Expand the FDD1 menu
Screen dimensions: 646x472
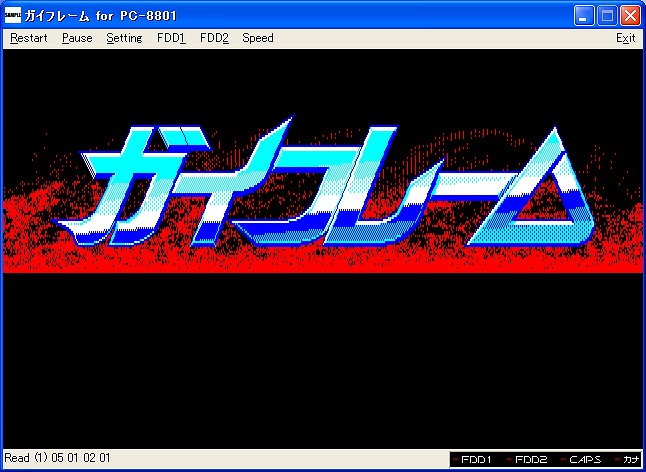pos(171,38)
